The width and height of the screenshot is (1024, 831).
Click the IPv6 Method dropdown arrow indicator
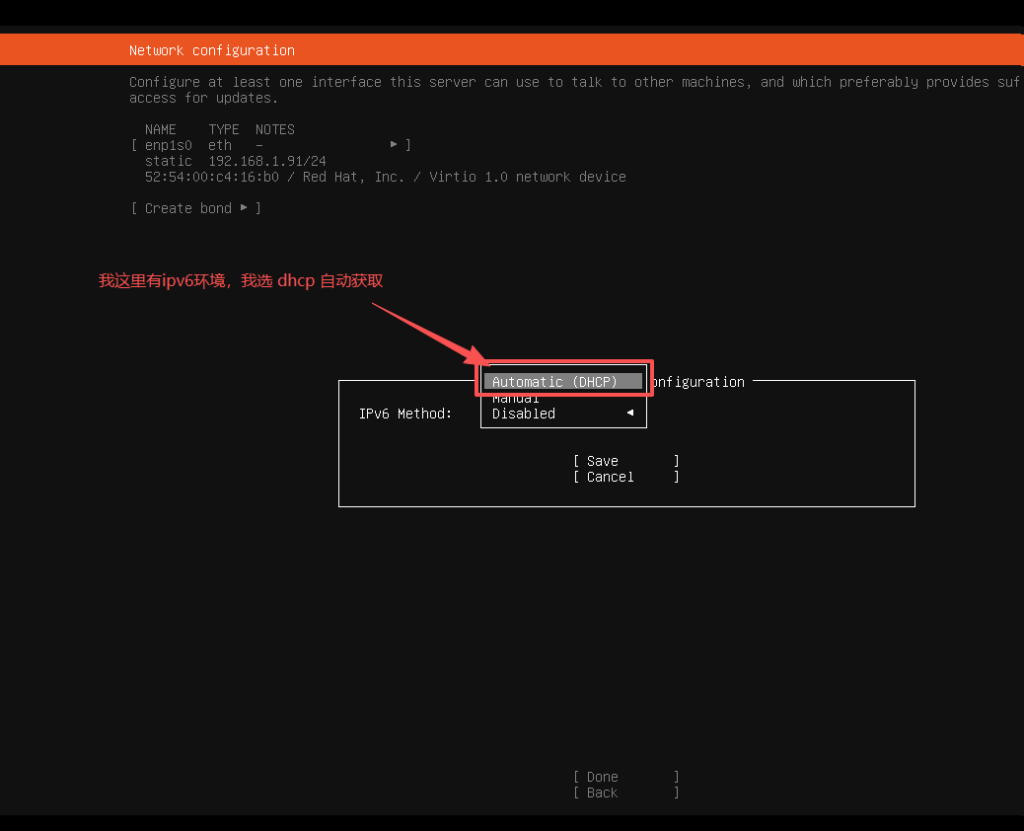tap(630, 412)
